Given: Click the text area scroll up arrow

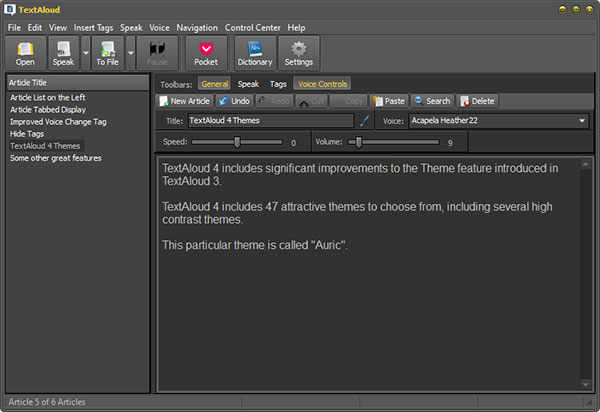Looking at the screenshot, I should pos(585,164).
